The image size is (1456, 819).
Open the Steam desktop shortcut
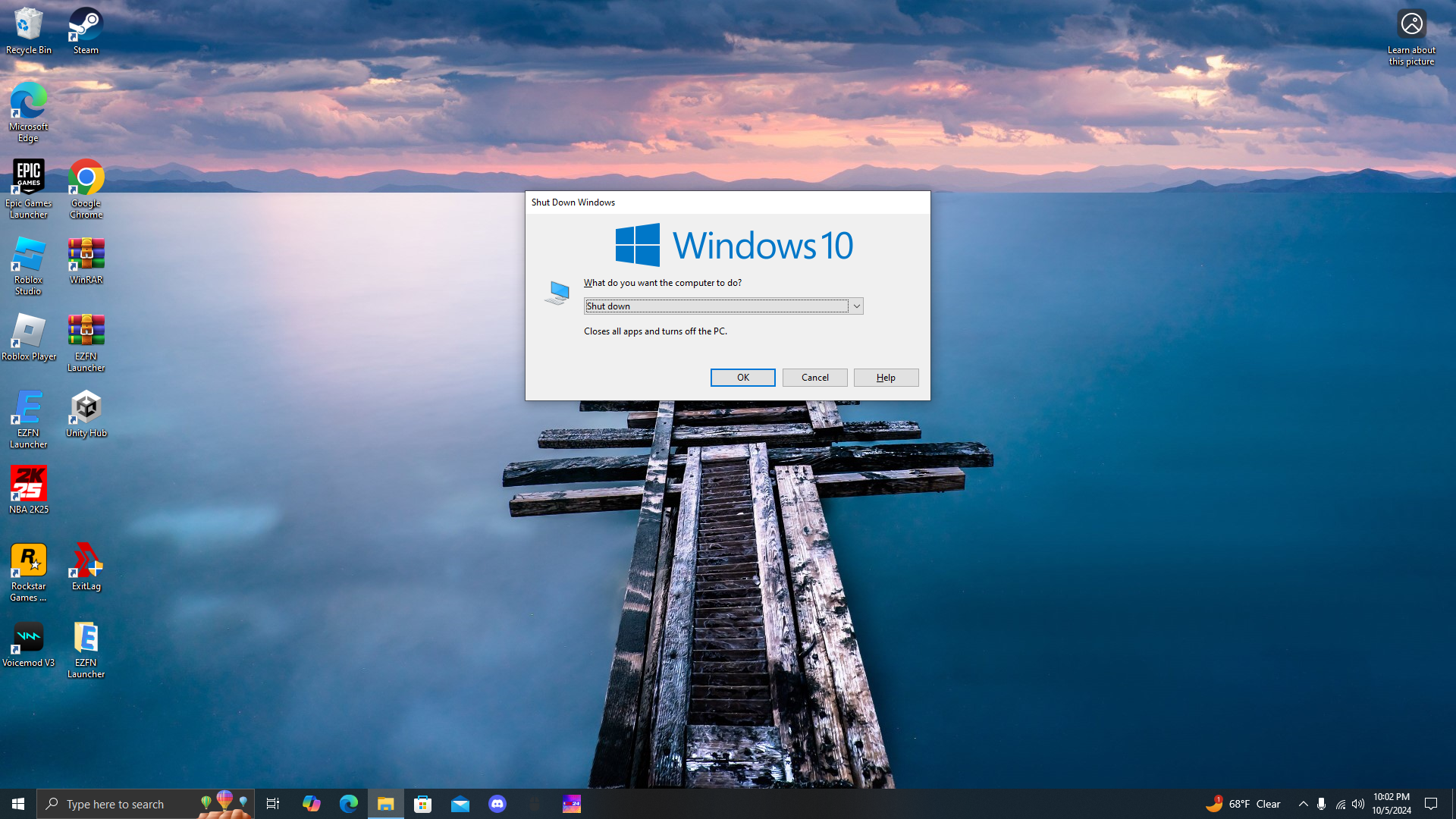pos(86,30)
